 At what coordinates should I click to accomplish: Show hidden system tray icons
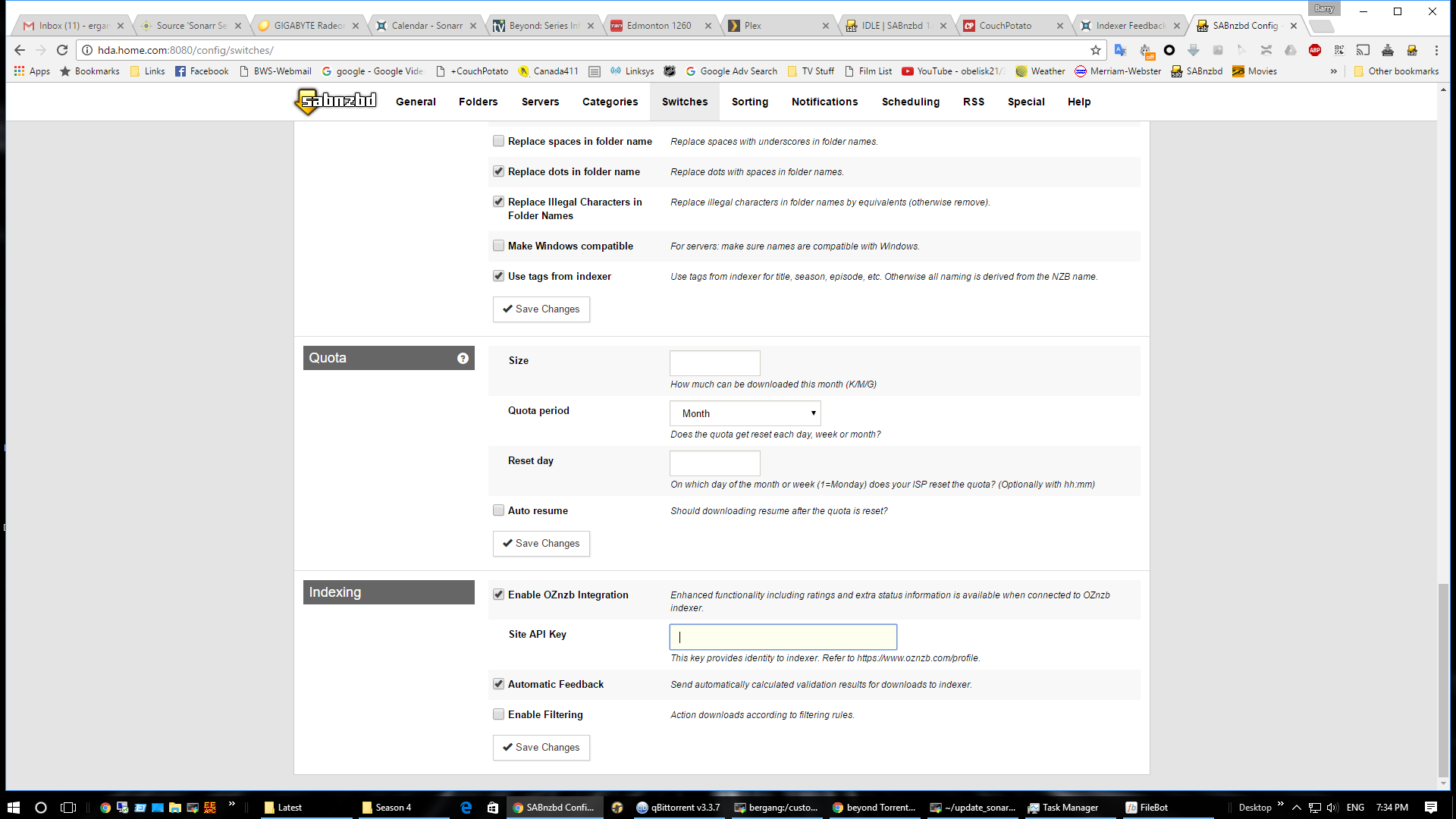[x=1297, y=808]
